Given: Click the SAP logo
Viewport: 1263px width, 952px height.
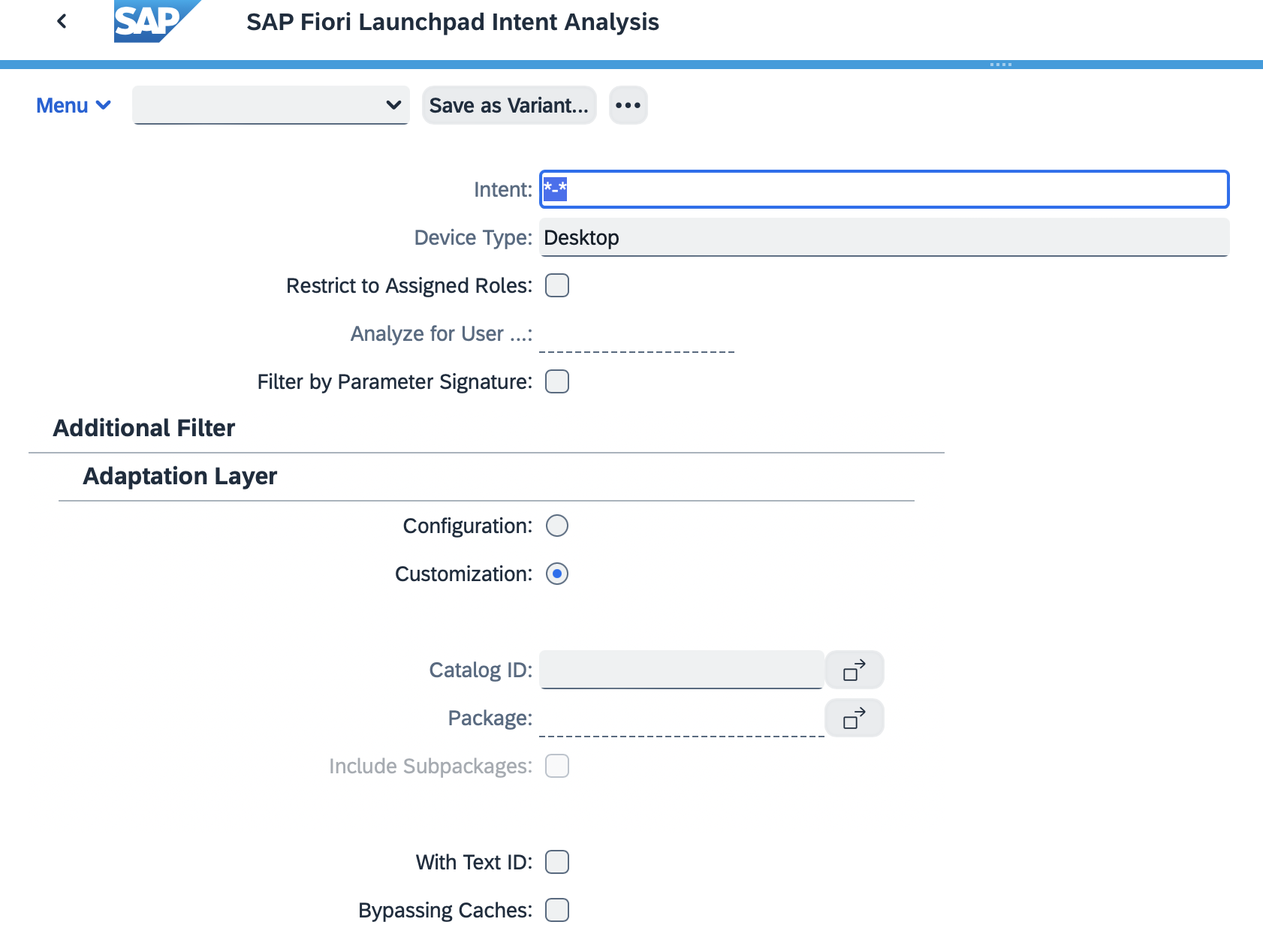Looking at the screenshot, I should (x=158, y=21).
